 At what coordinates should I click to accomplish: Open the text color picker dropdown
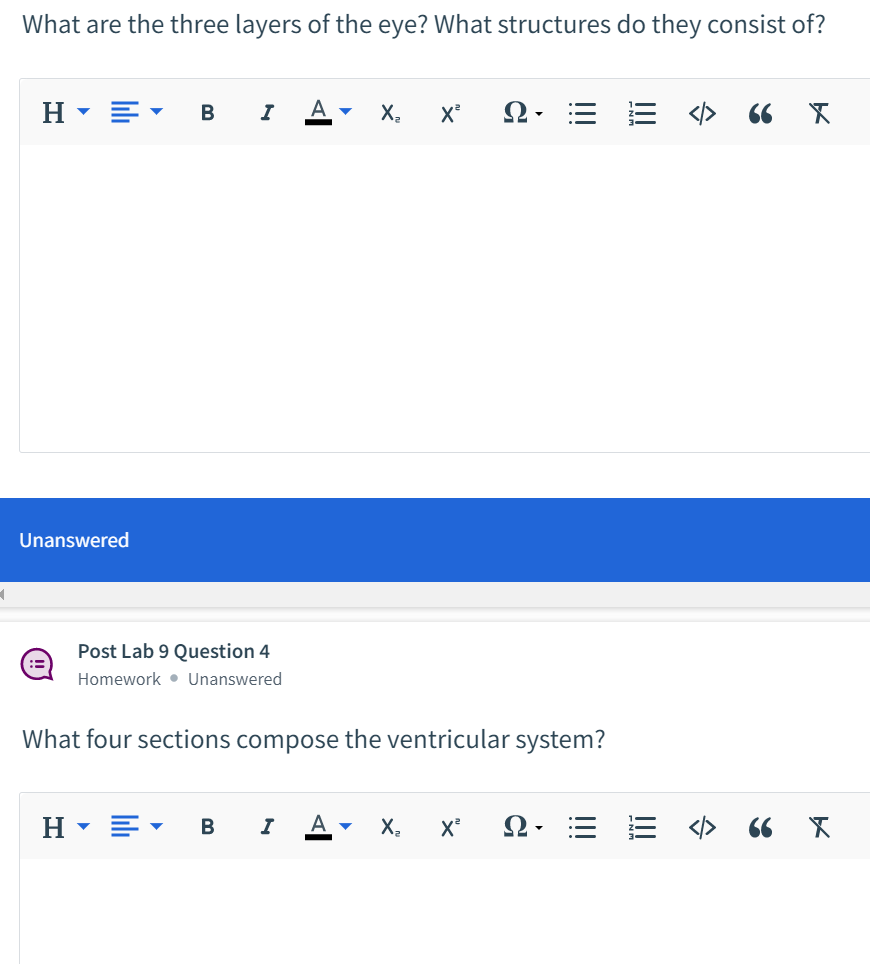click(x=328, y=113)
